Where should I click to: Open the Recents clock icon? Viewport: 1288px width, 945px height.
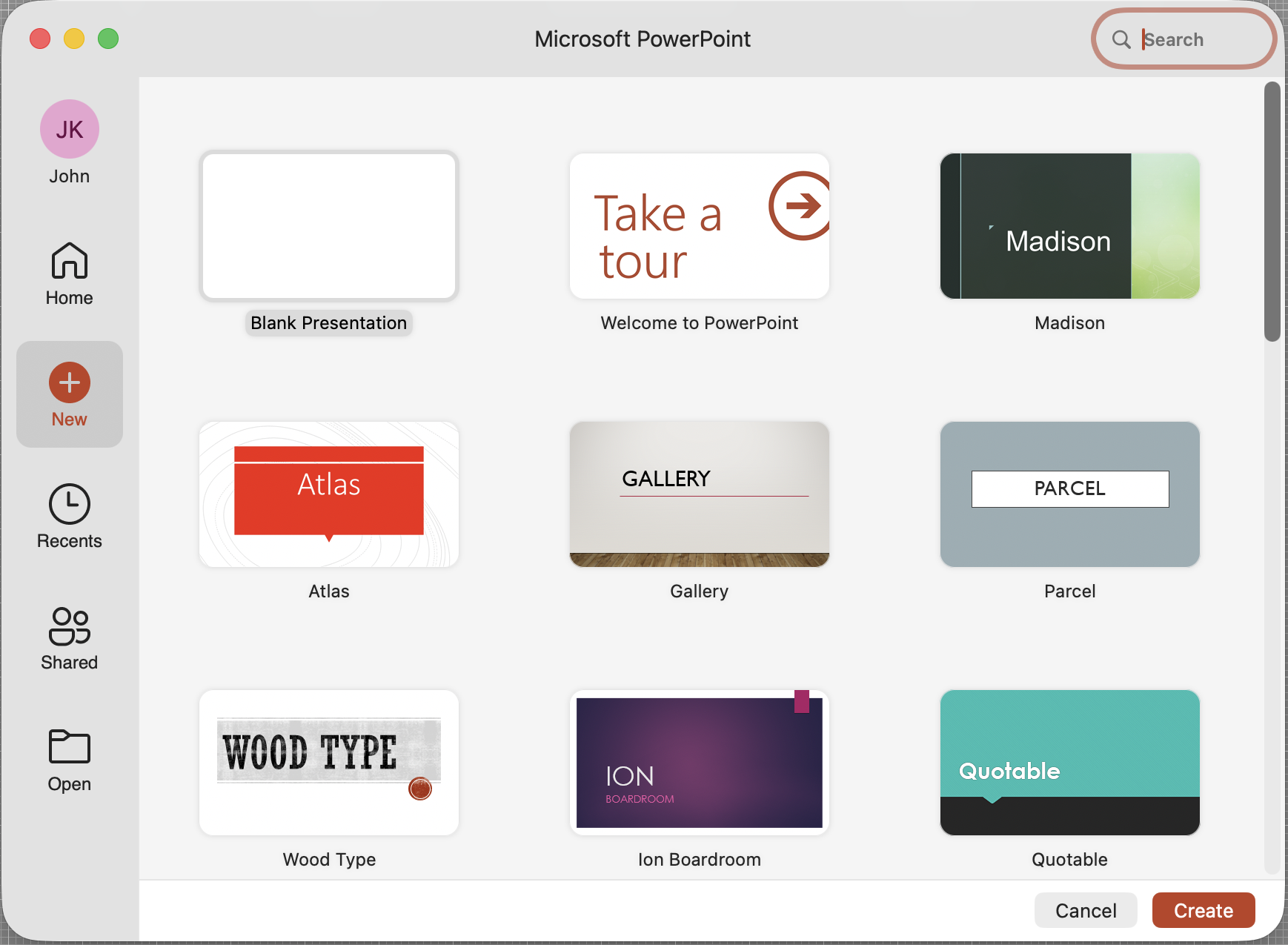pyautogui.click(x=70, y=504)
